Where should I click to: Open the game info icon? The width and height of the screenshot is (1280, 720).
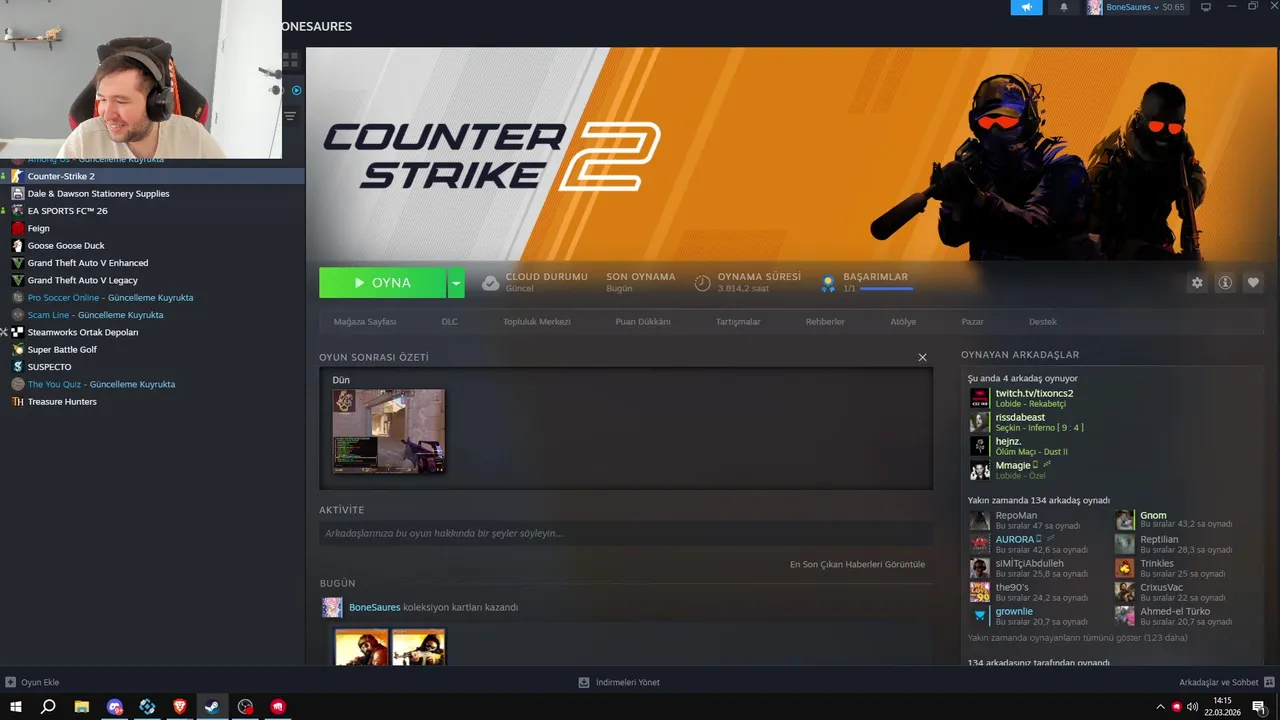pyautogui.click(x=1225, y=283)
